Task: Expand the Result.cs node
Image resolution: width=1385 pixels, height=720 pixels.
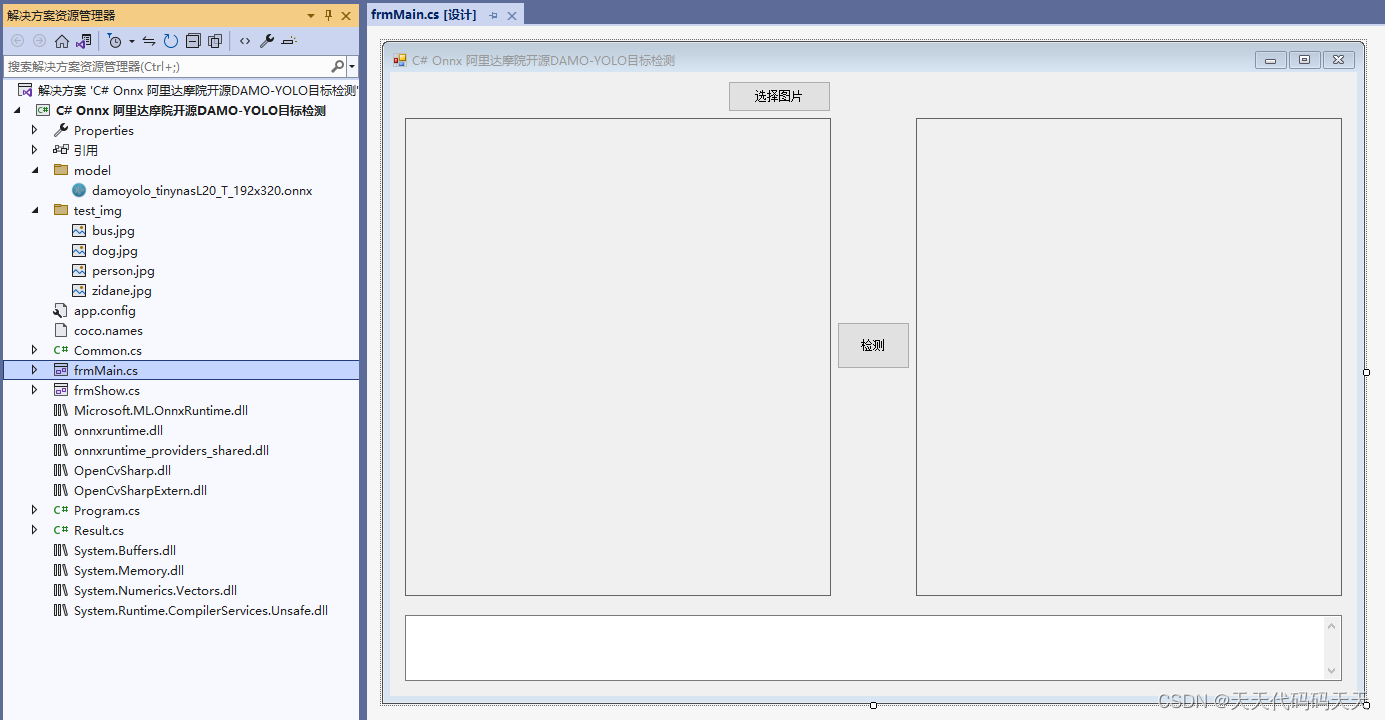Action: tap(34, 530)
